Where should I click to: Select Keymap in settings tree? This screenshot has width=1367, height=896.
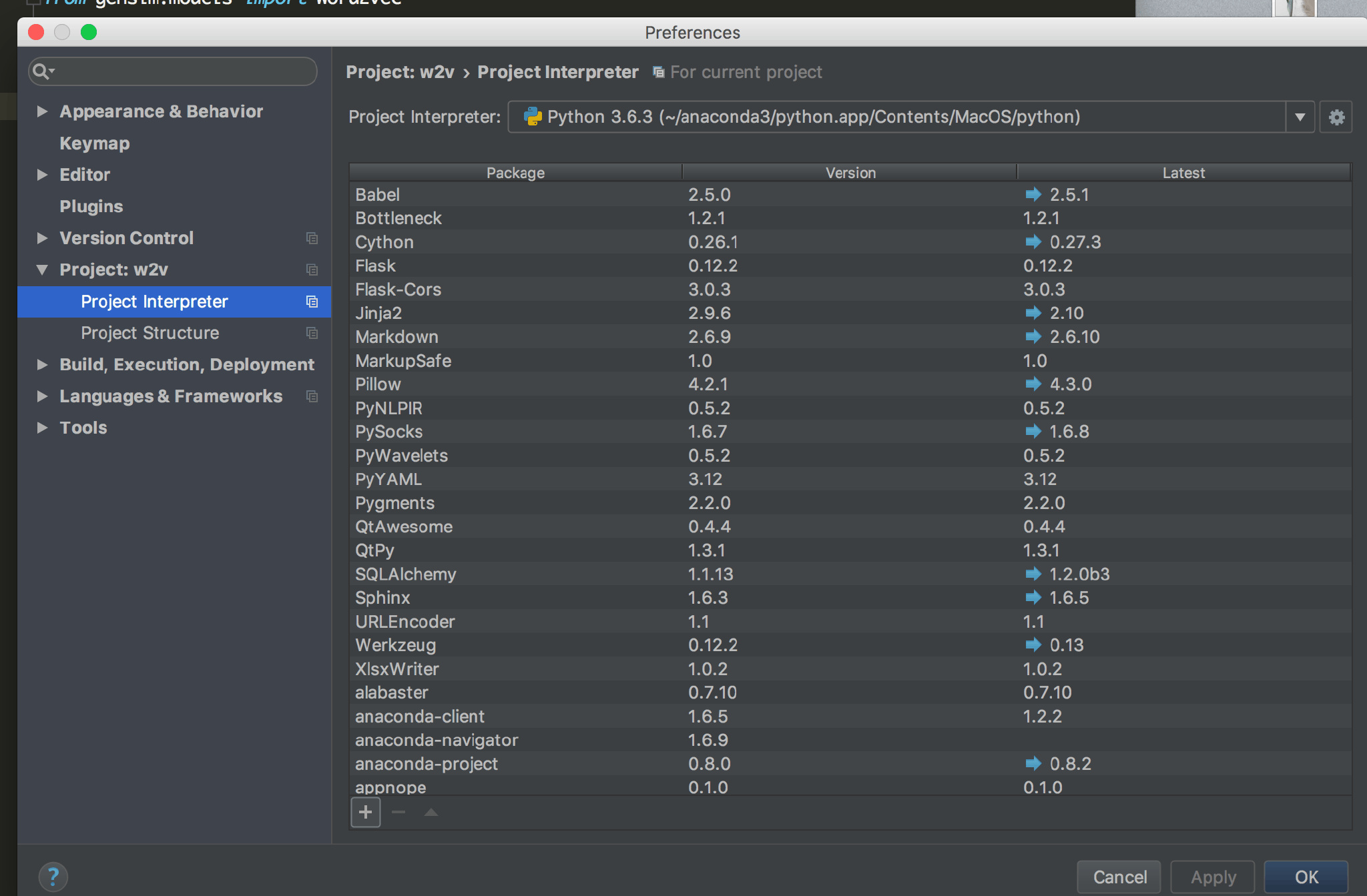(x=95, y=143)
